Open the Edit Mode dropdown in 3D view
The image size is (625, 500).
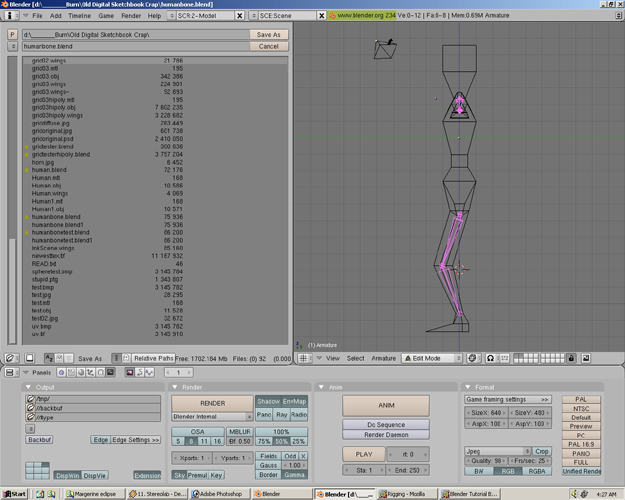point(431,358)
